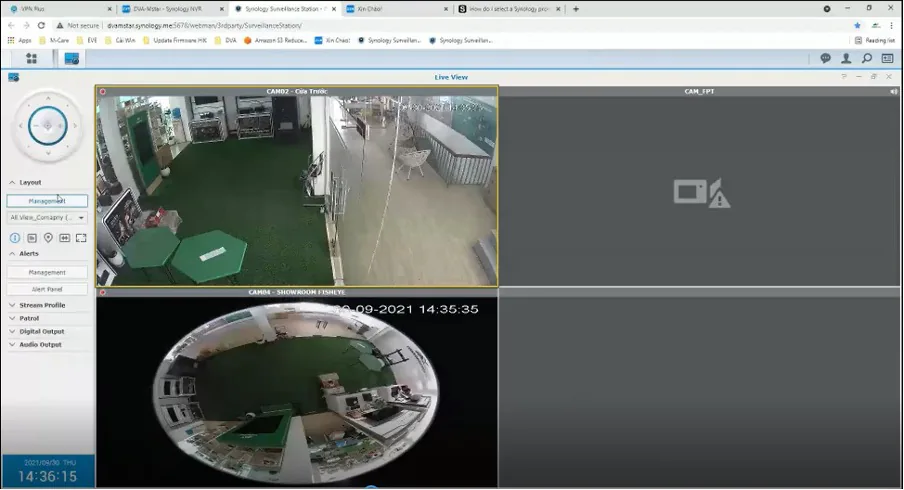Screen dimensions: 904x490
Task: Open new browser tab plus button
Action: (x=575, y=9)
